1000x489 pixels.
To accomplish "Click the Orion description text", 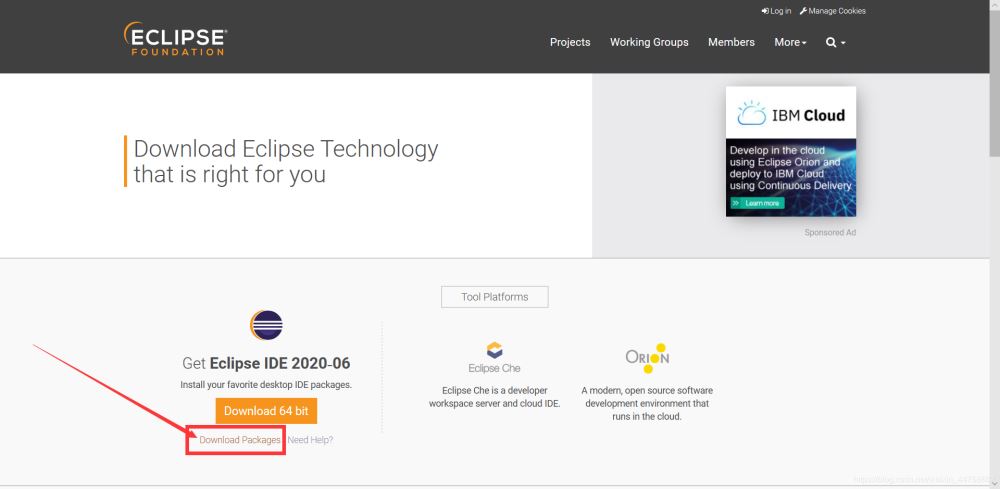I will click(647, 404).
